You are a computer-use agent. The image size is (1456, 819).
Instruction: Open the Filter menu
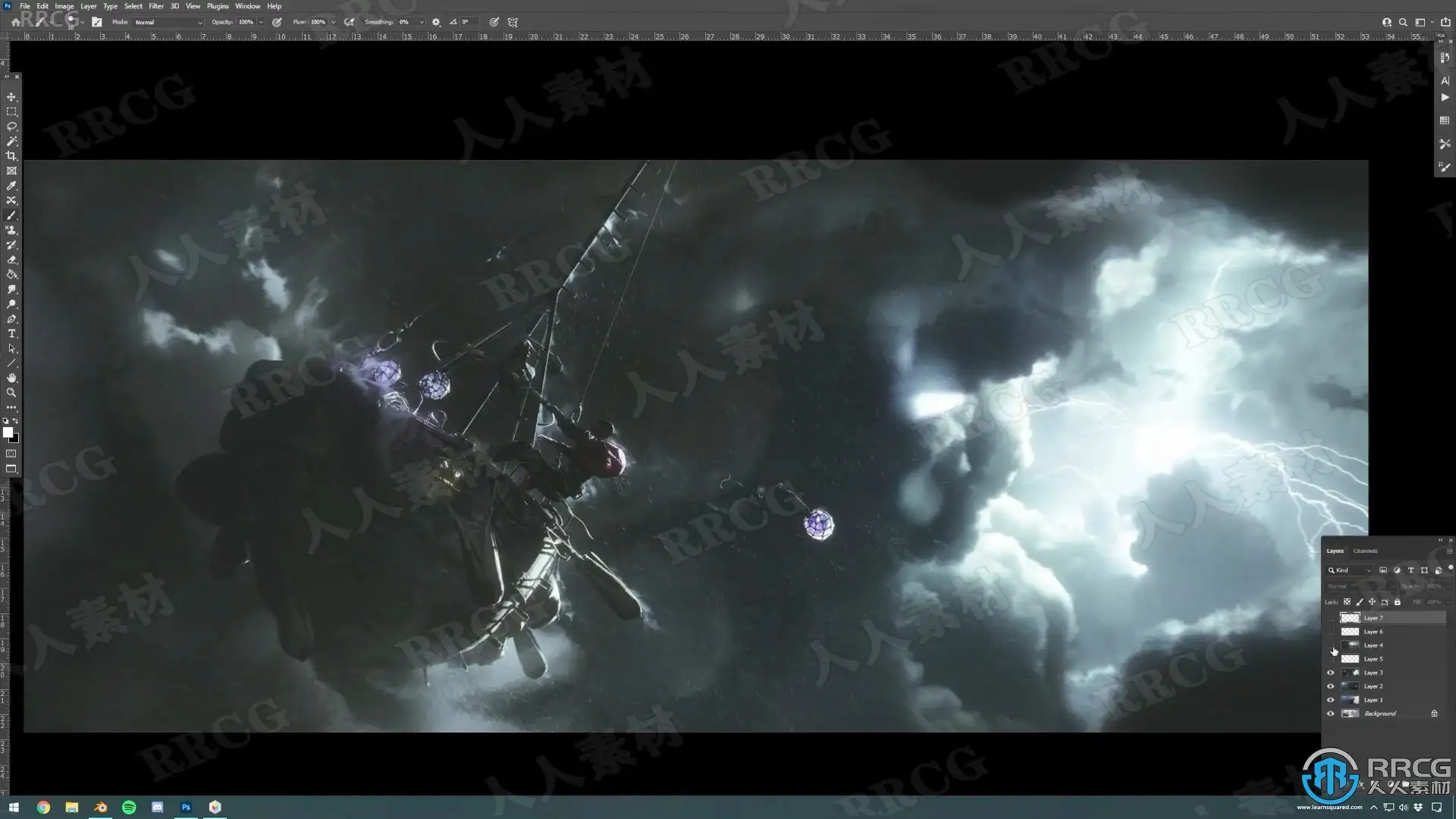[x=156, y=6]
